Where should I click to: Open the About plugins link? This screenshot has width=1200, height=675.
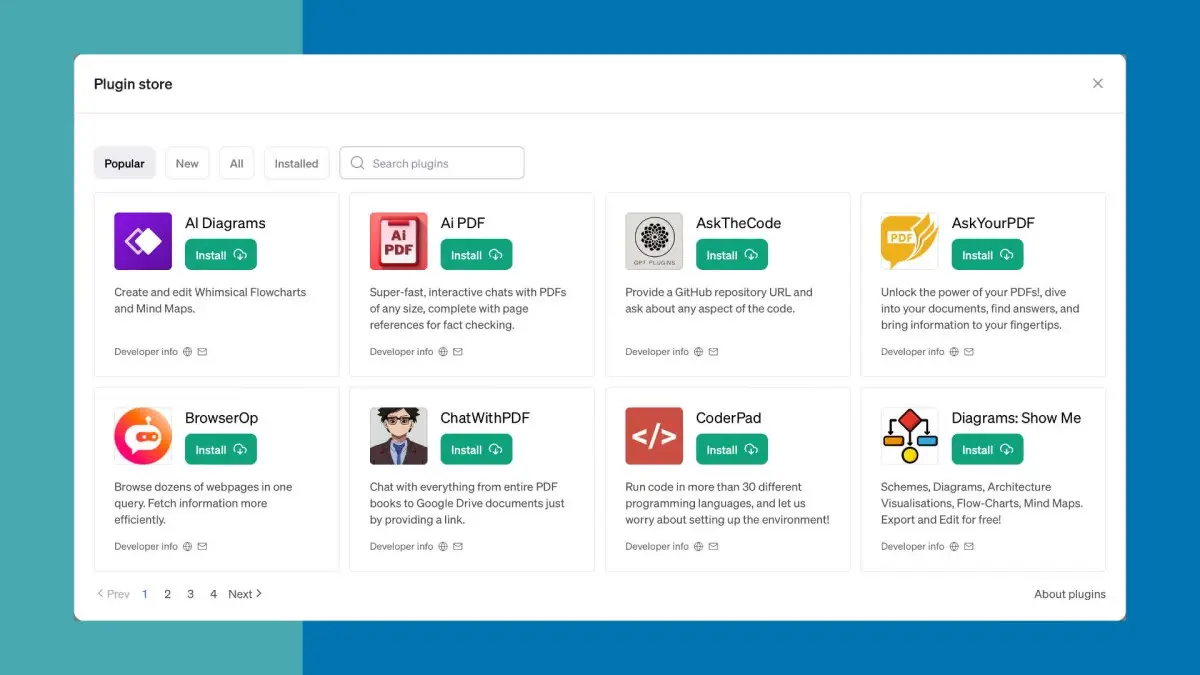[1070, 594]
